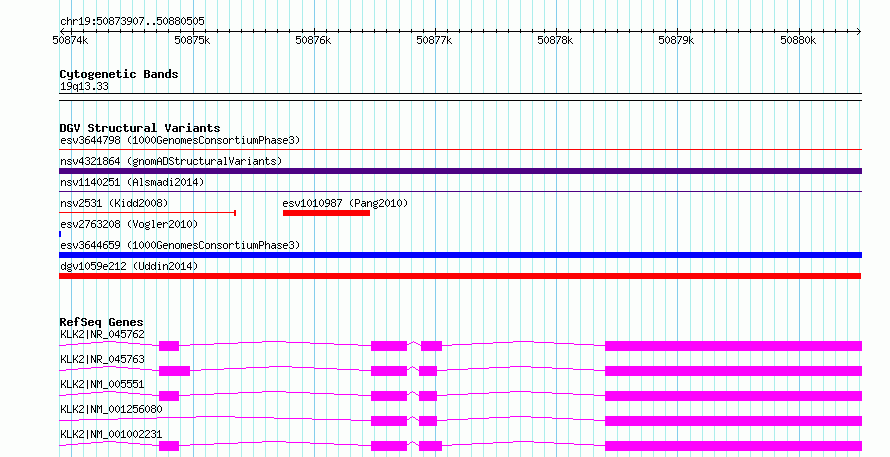Click the 50875k ruler position label
Image resolution: width=890 pixels, height=457 pixels.
pos(191,40)
